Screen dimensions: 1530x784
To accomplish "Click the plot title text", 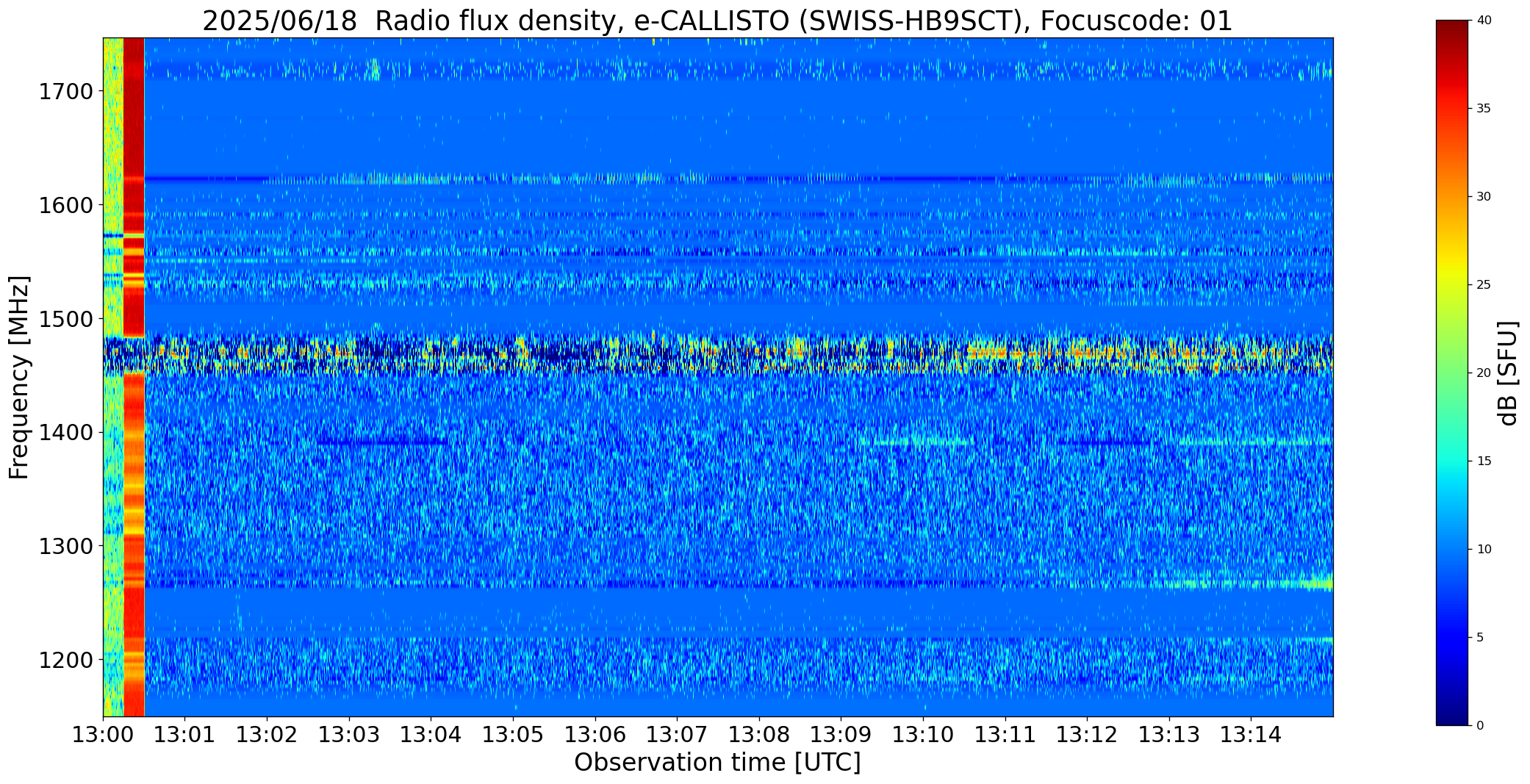I will click(x=717, y=21).
